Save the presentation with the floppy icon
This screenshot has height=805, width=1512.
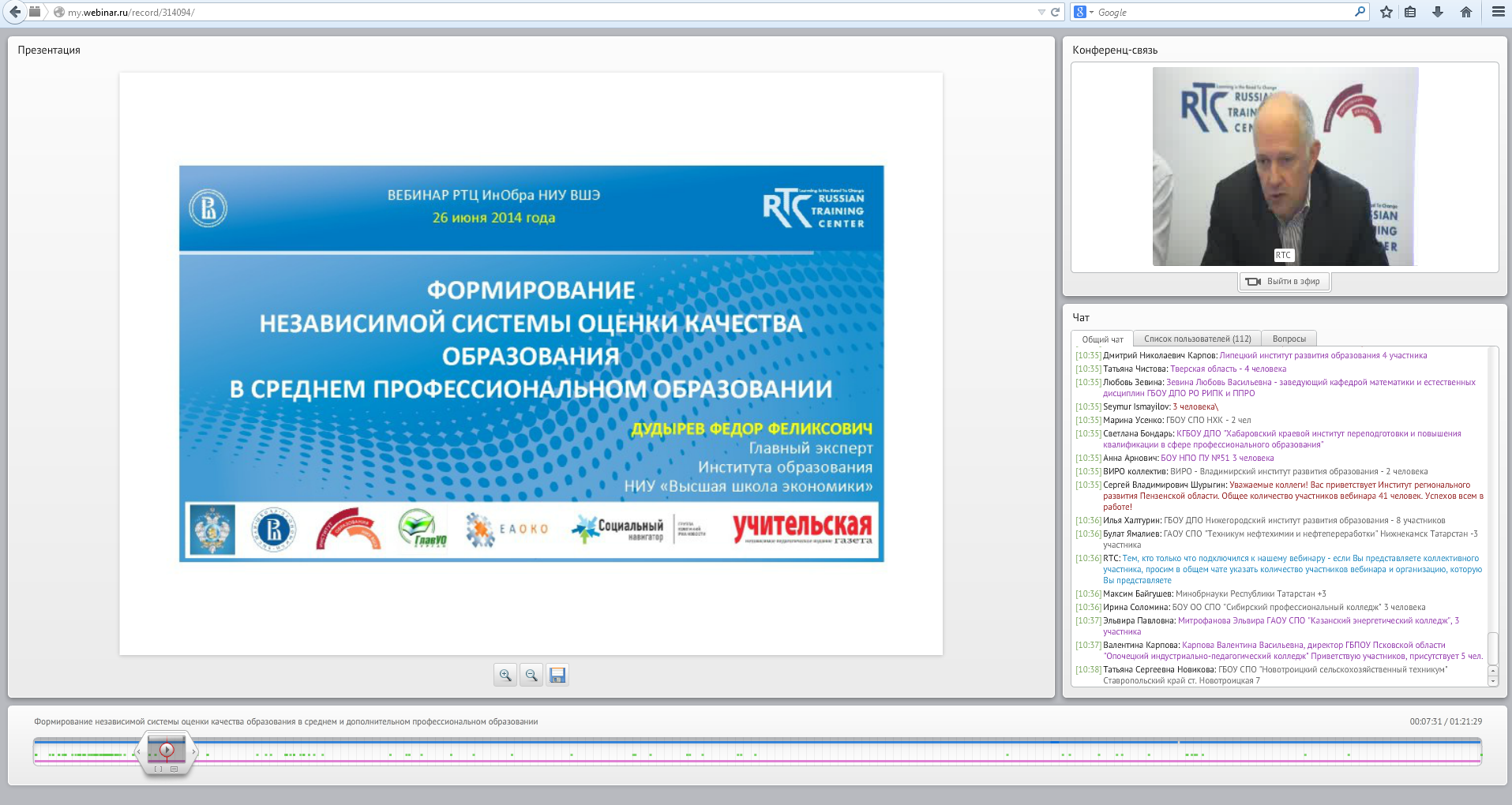[557, 675]
